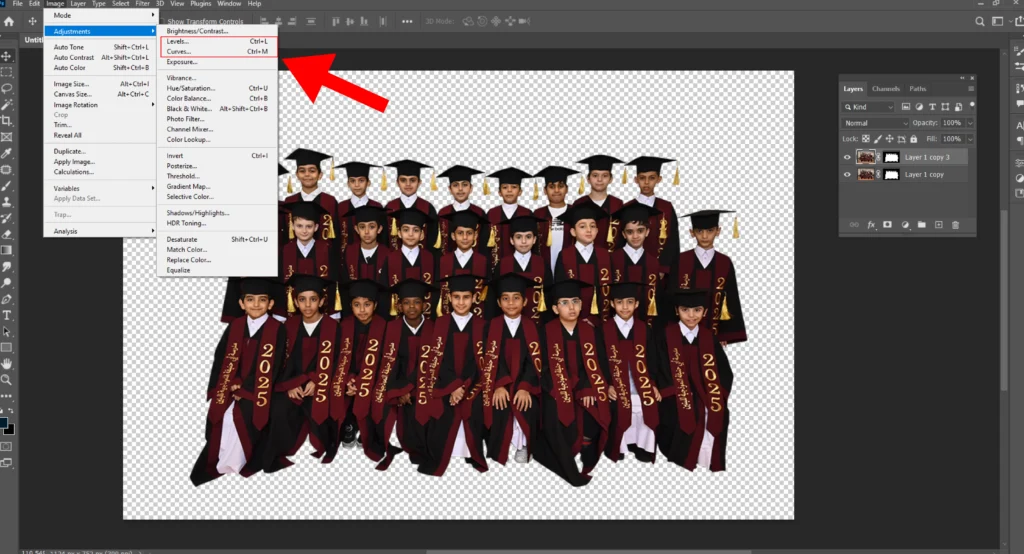Select the Eyedropper tool
1024x554 pixels.
(x=7, y=153)
